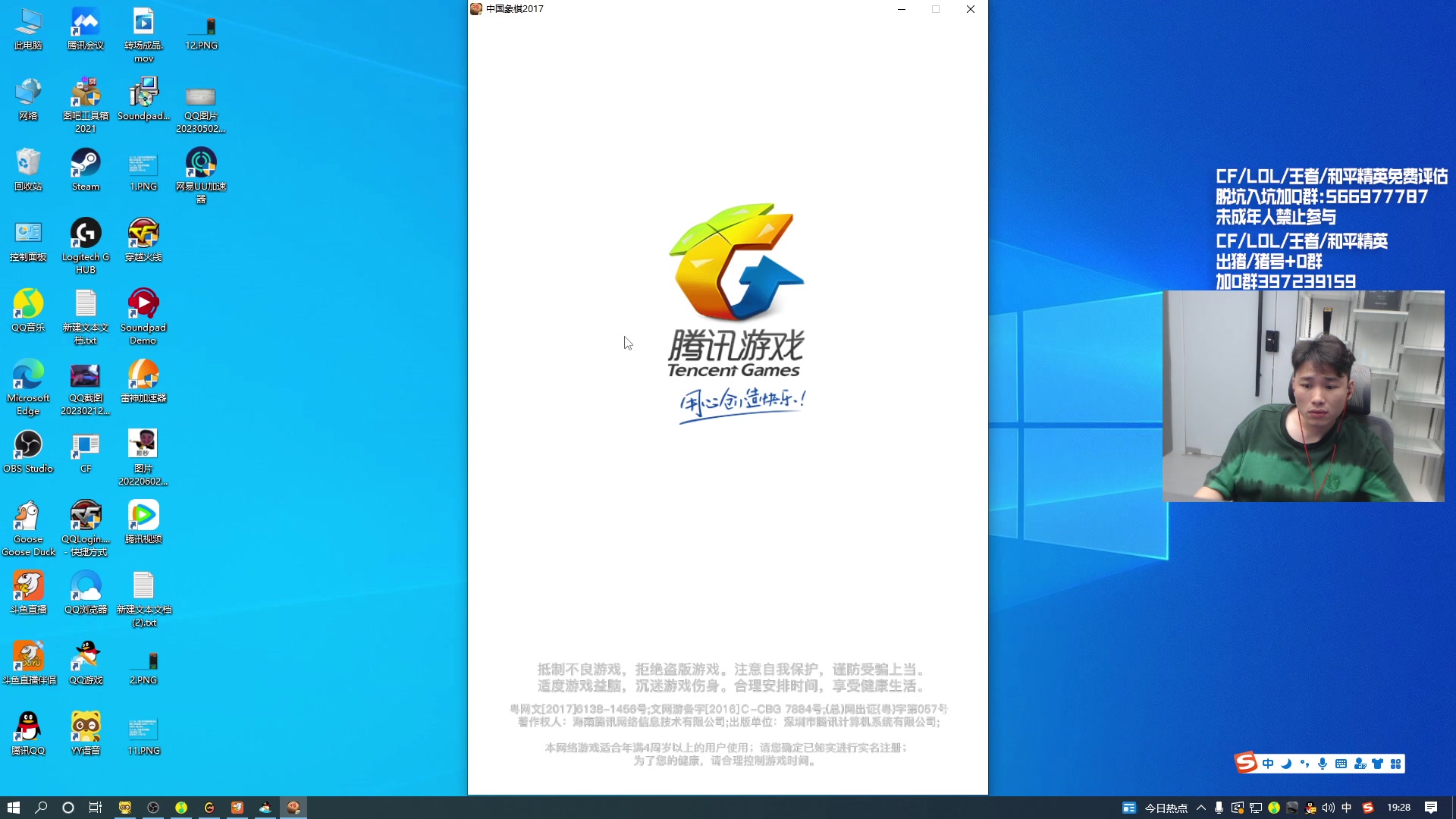Image resolution: width=1456 pixels, height=819 pixels.
Task: Launch Goose Goose Duck shortcut
Action: coord(28,529)
